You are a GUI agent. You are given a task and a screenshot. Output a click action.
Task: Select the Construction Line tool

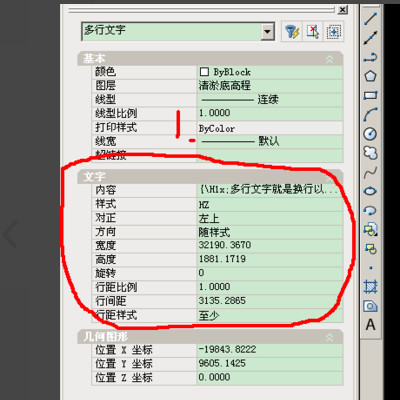(x=370, y=38)
